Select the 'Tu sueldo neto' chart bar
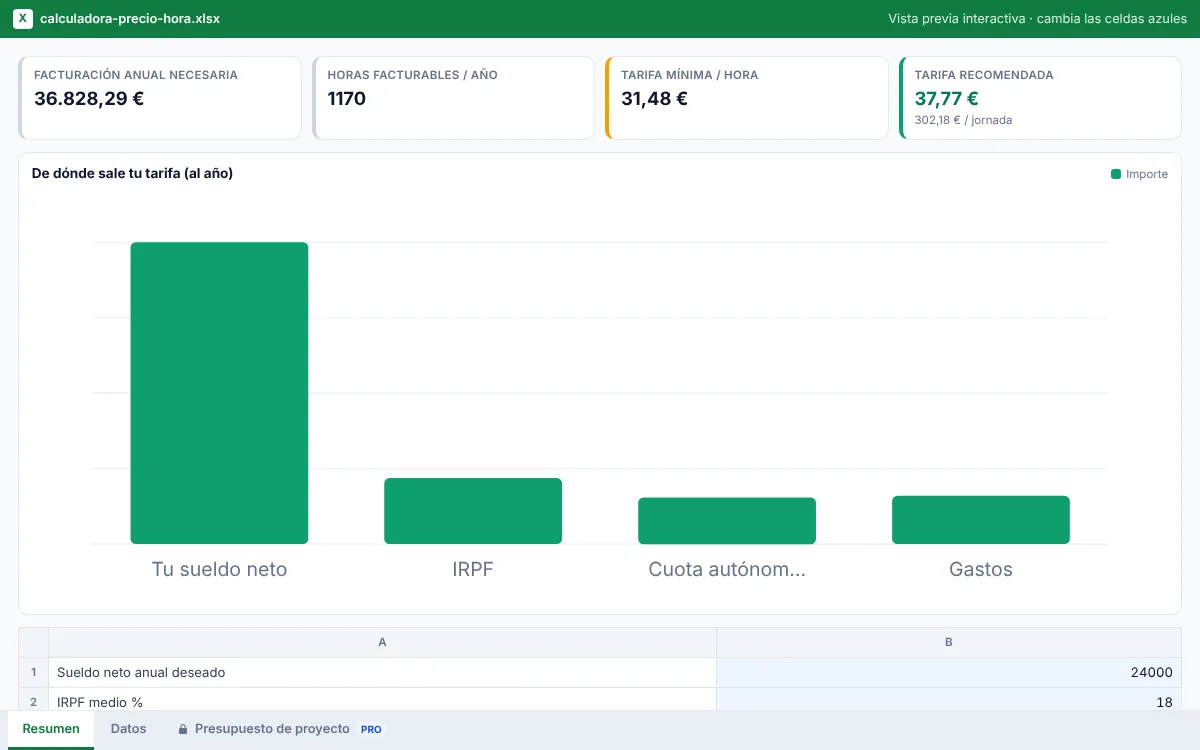 (219, 393)
